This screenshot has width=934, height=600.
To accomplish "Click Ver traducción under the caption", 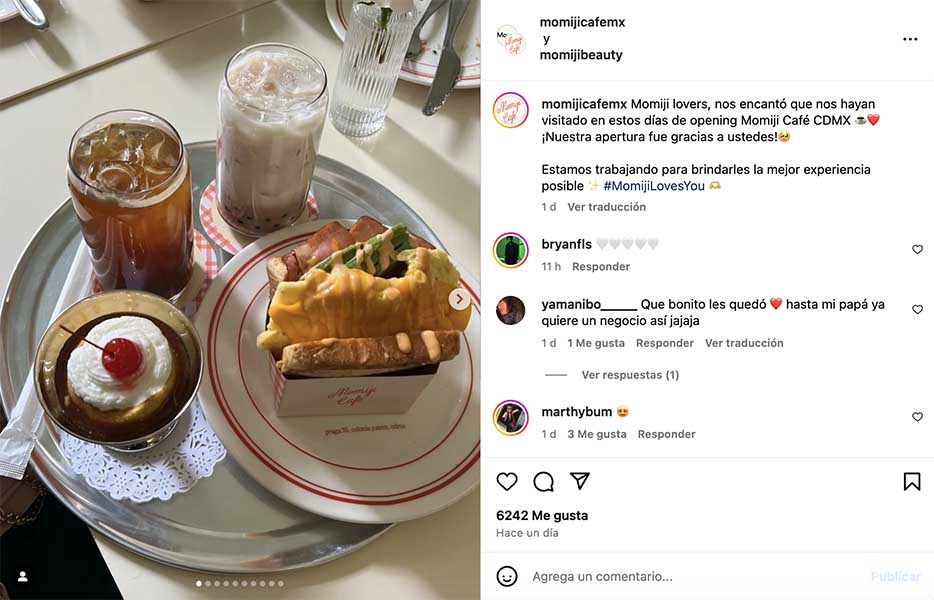I will [606, 207].
